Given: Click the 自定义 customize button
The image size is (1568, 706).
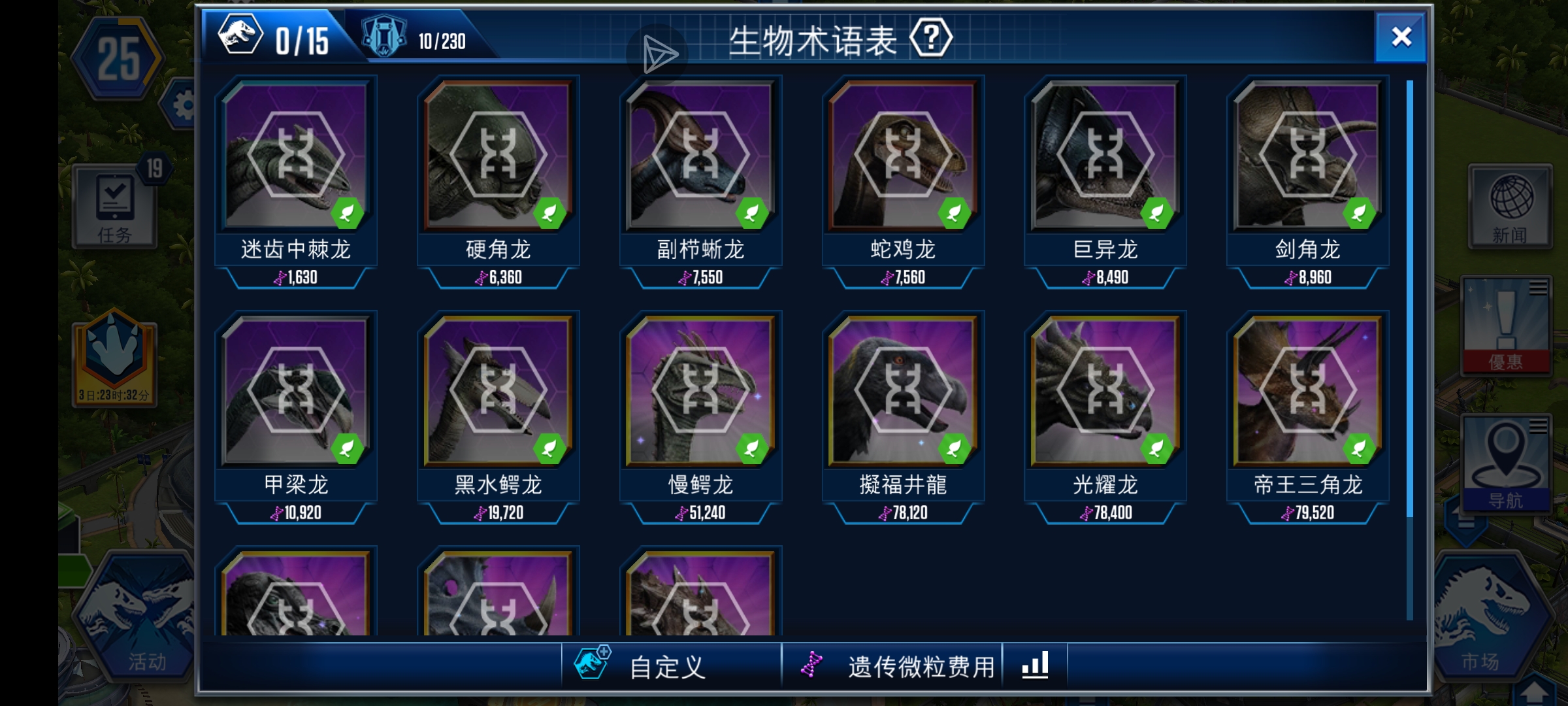Looking at the screenshot, I should (671, 665).
